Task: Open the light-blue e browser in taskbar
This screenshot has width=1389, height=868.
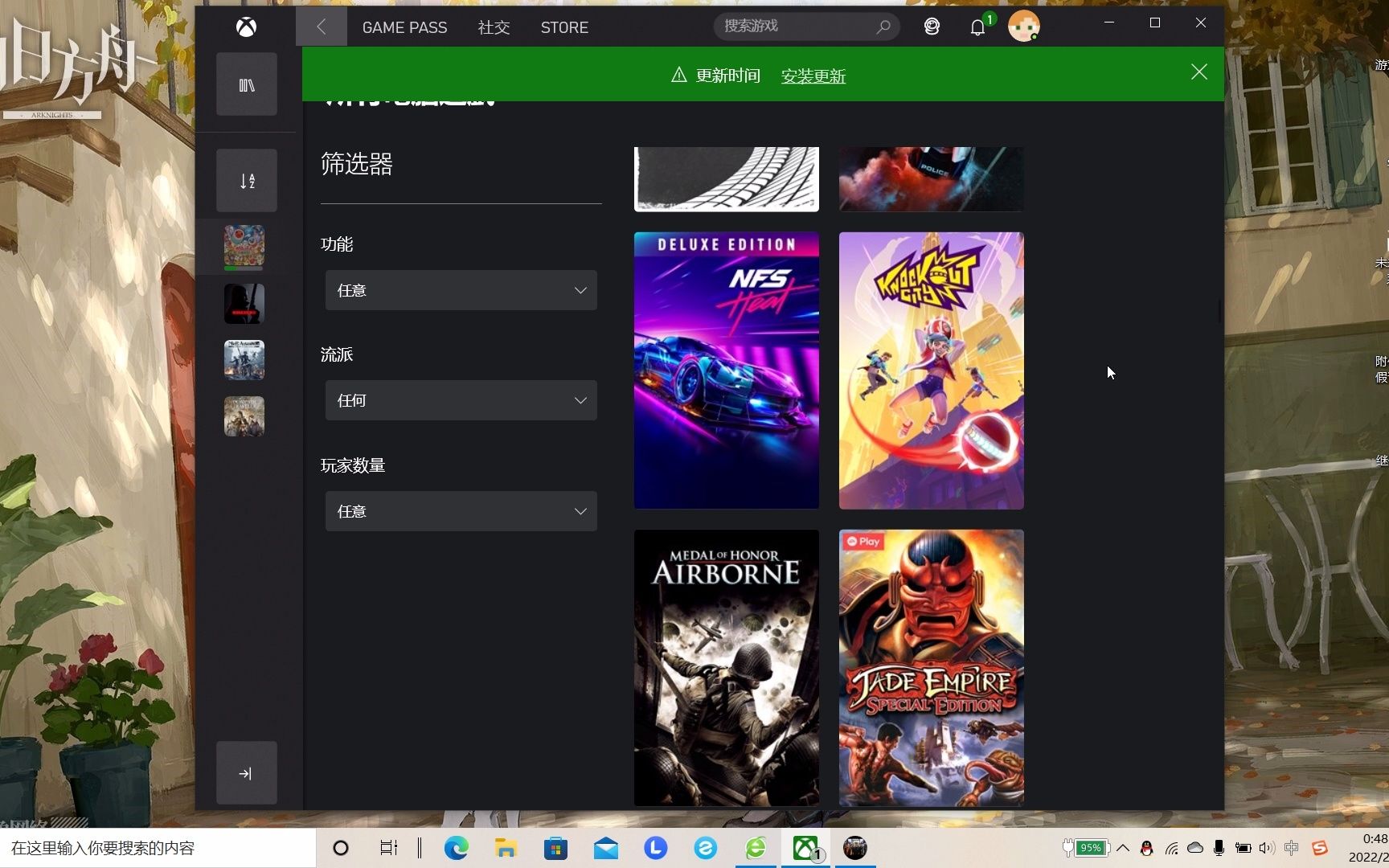Action: (x=705, y=848)
